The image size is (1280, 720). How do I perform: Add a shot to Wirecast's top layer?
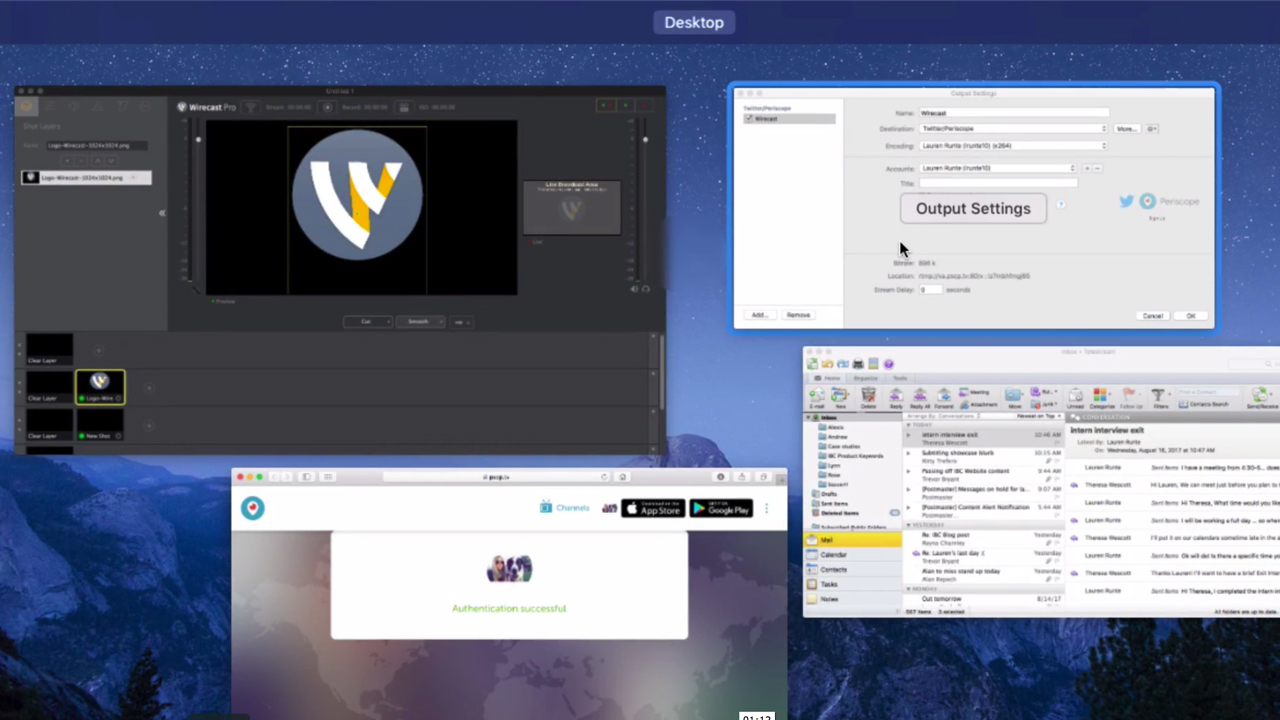(98, 350)
